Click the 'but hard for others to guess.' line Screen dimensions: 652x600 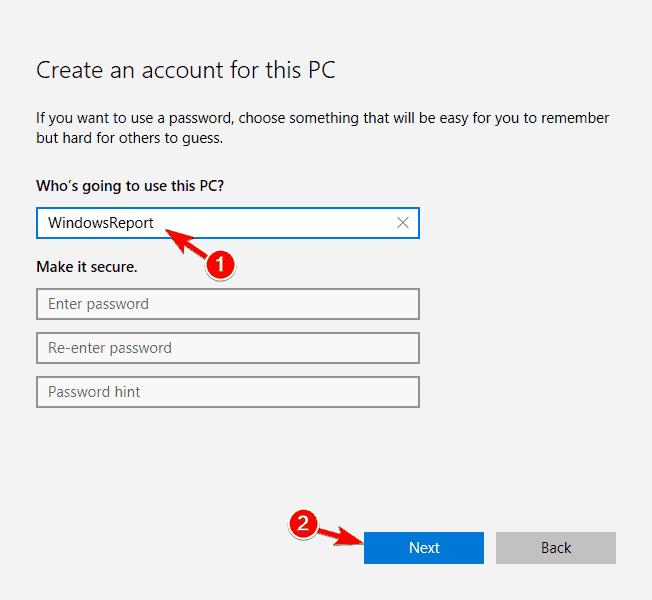(x=129, y=138)
